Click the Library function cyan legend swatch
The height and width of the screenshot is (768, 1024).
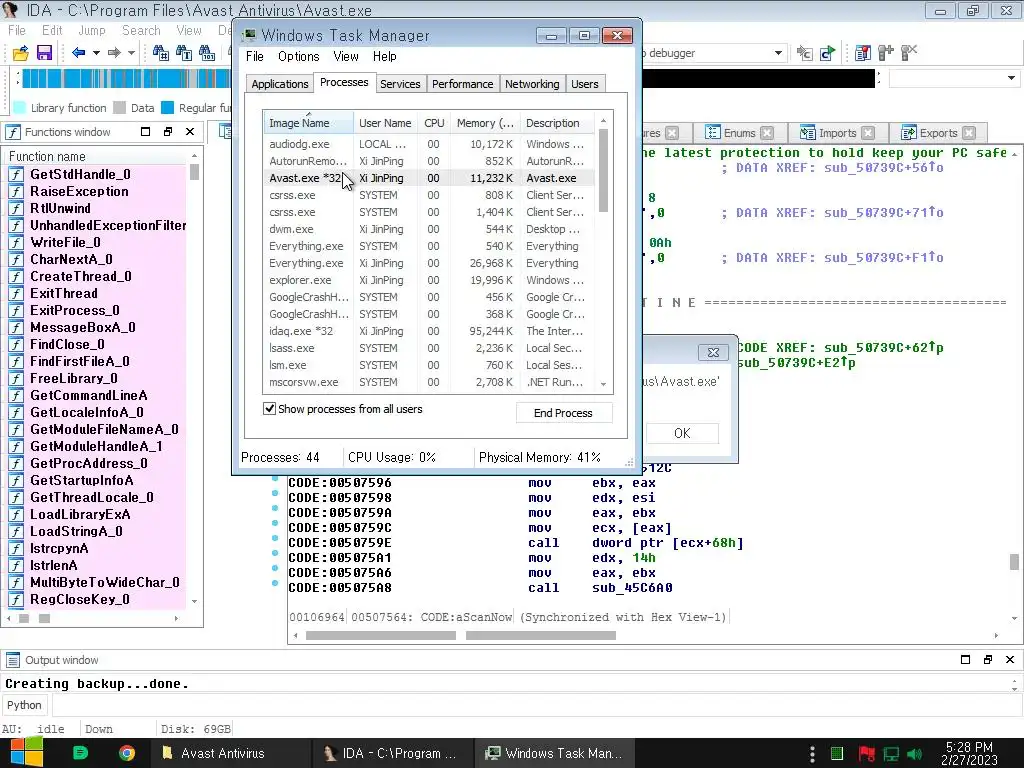(x=20, y=108)
